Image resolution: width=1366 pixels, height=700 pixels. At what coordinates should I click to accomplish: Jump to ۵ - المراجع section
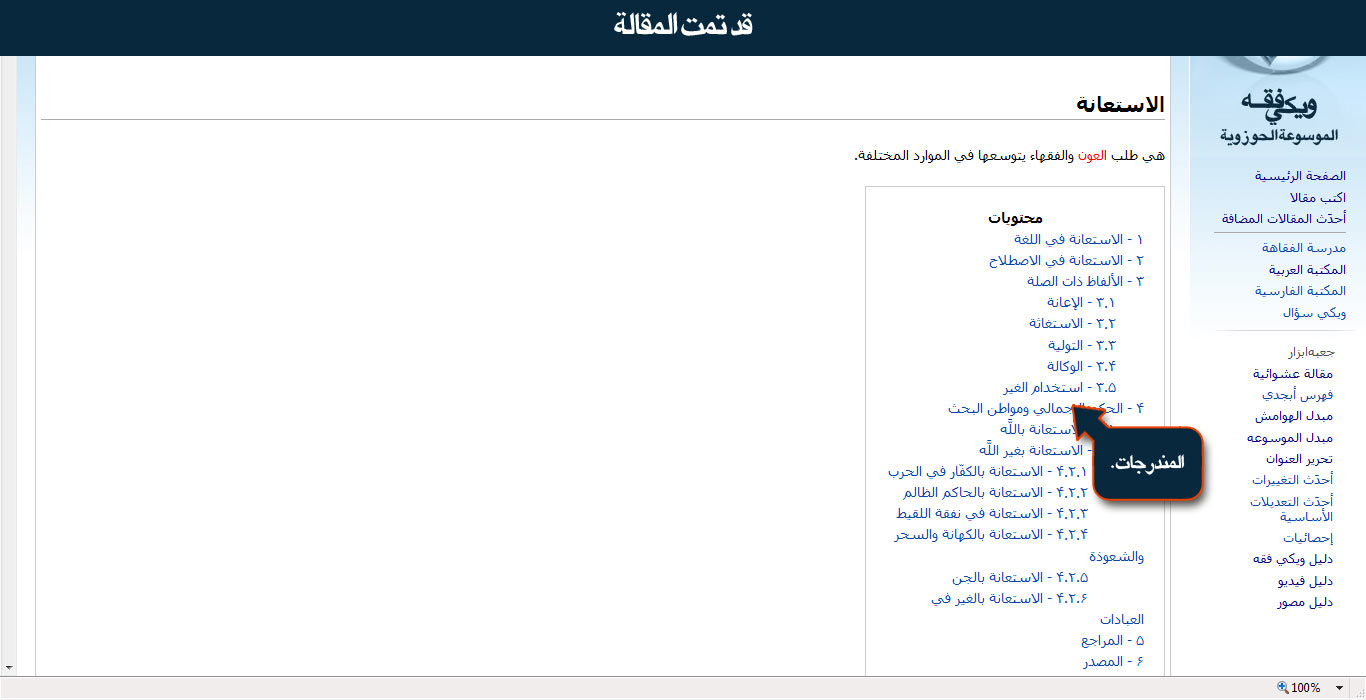(x=1112, y=641)
